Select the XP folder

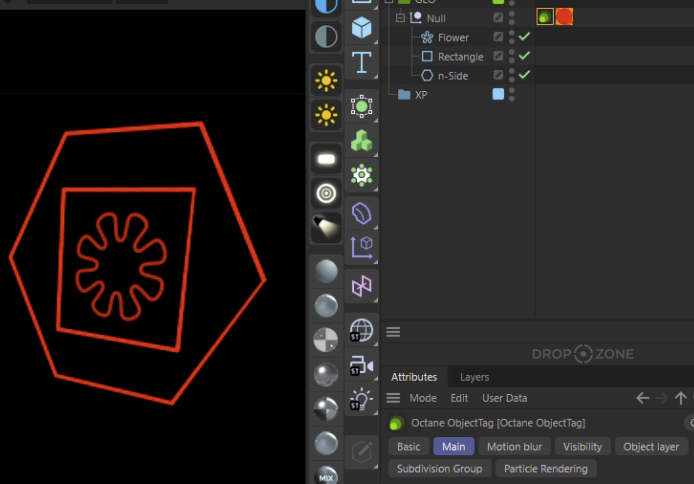(421, 95)
